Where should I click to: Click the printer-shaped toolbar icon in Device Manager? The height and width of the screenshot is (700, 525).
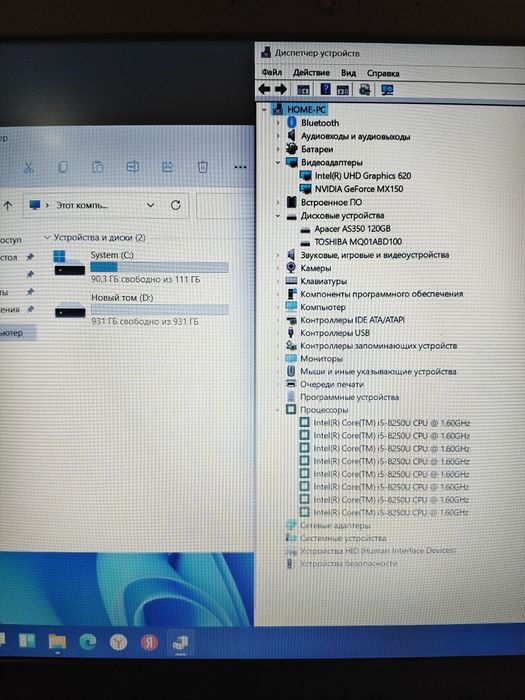tap(365, 90)
